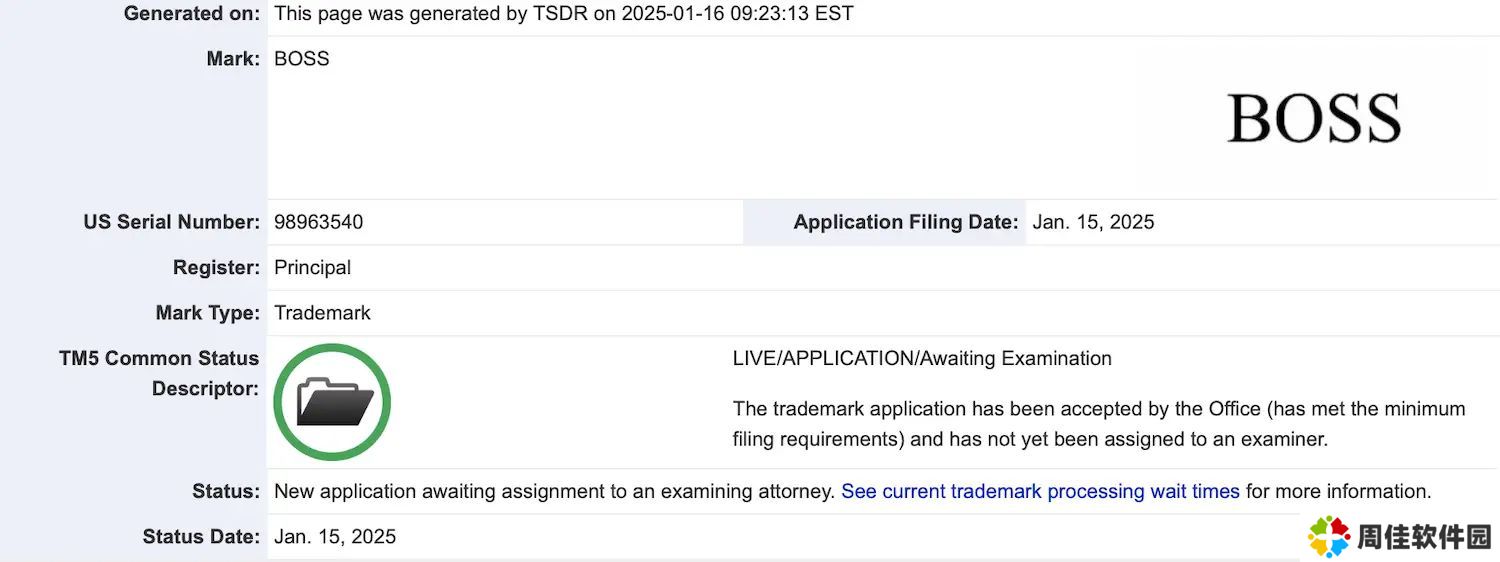Screen dimensions: 1500x562
Task: Click the green folder status icon
Action: (332, 402)
